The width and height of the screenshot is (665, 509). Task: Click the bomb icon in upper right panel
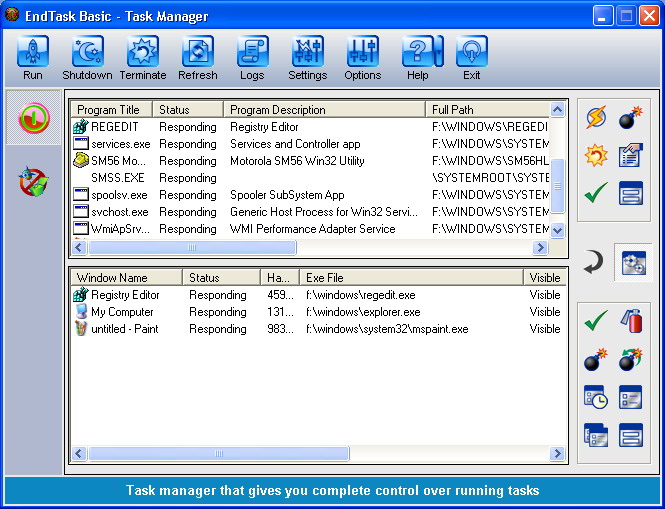coord(631,117)
